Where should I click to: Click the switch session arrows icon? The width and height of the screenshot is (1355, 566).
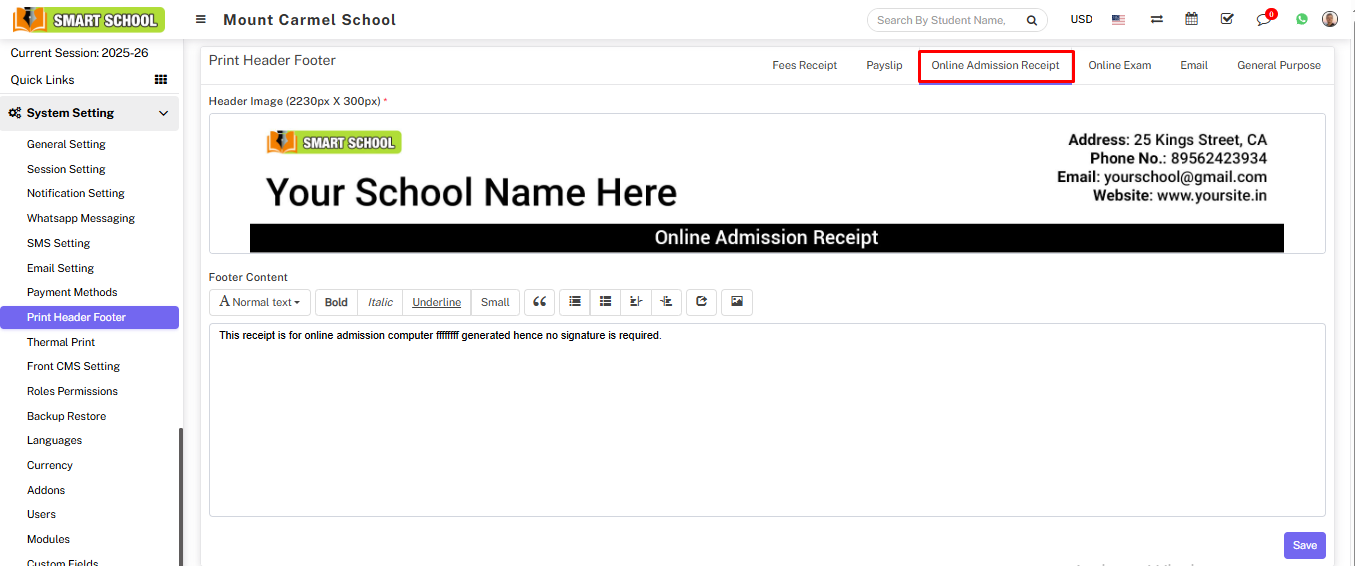pos(1156,19)
